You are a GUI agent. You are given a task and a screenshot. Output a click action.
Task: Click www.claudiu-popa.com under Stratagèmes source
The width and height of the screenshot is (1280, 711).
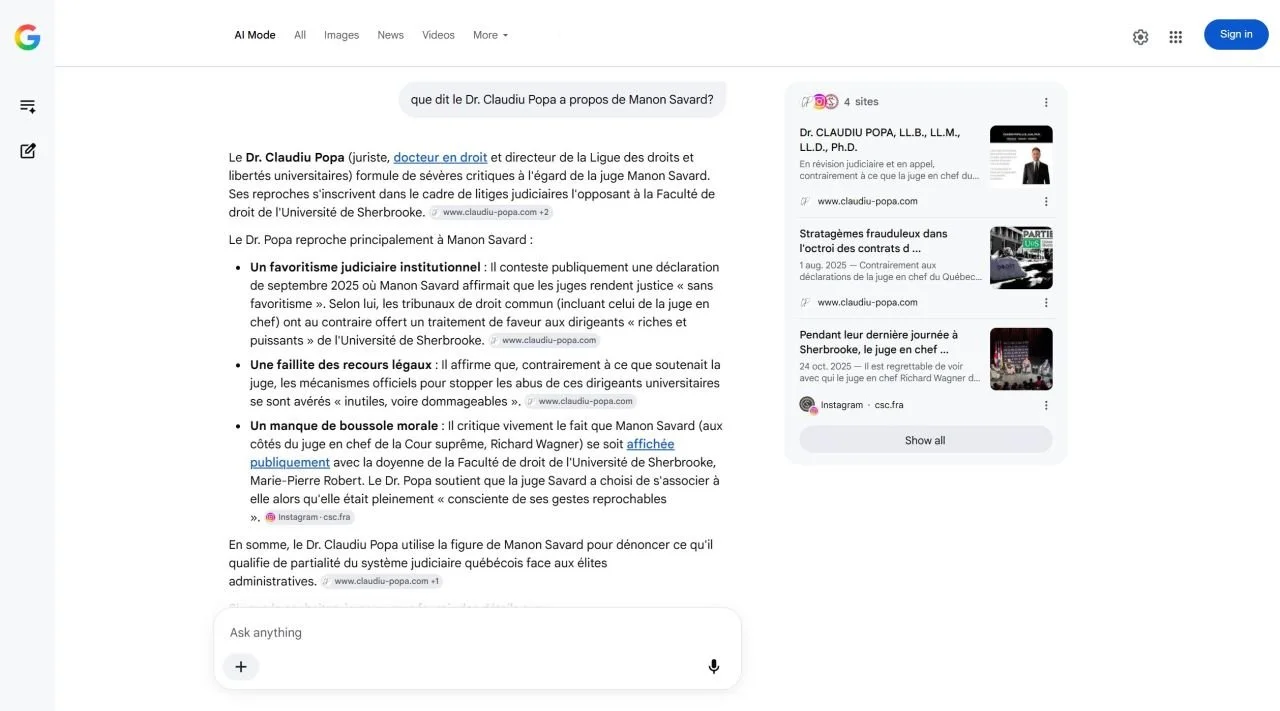tap(867, 302)
